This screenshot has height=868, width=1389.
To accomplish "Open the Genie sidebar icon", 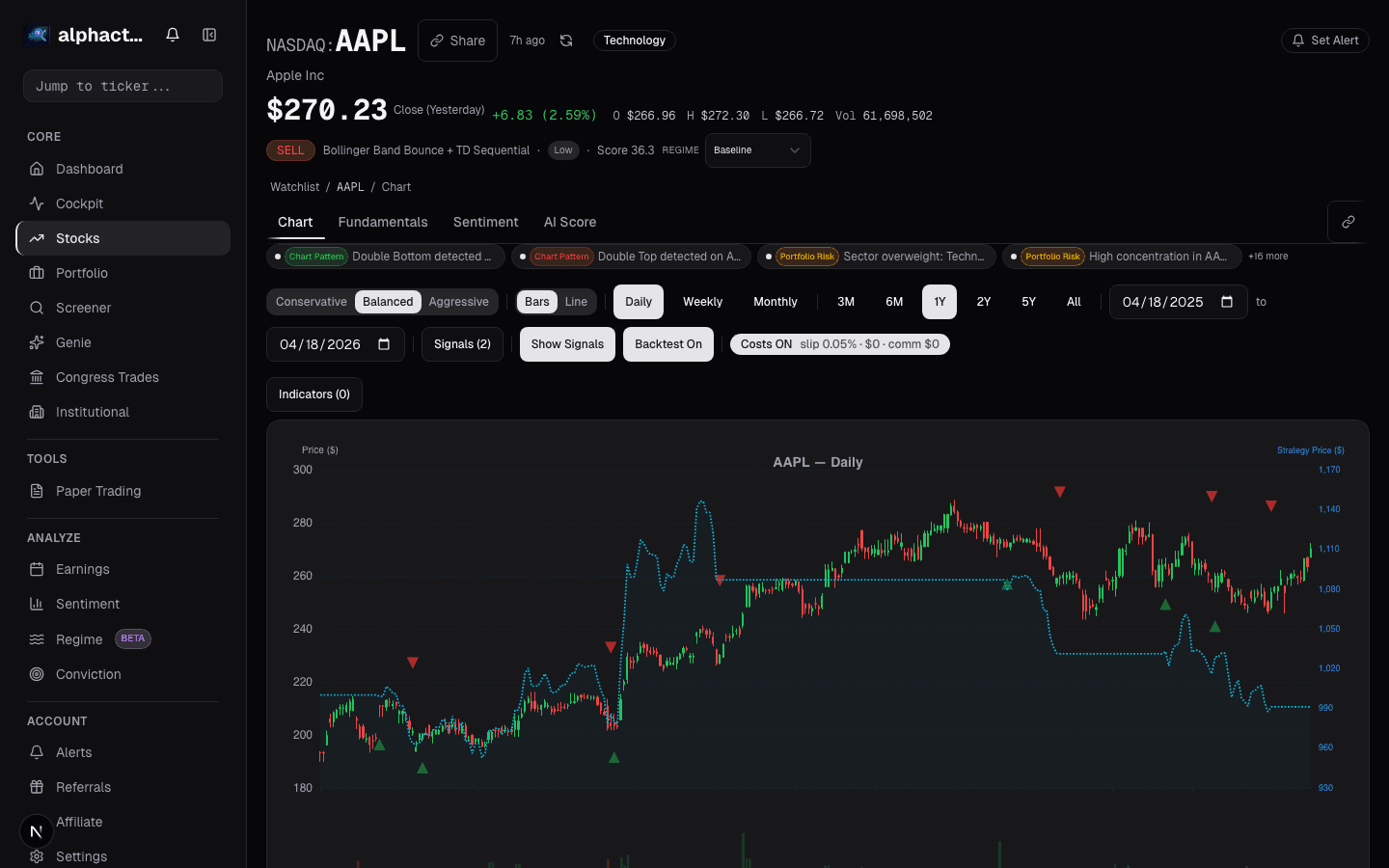I will pos(39,342).
